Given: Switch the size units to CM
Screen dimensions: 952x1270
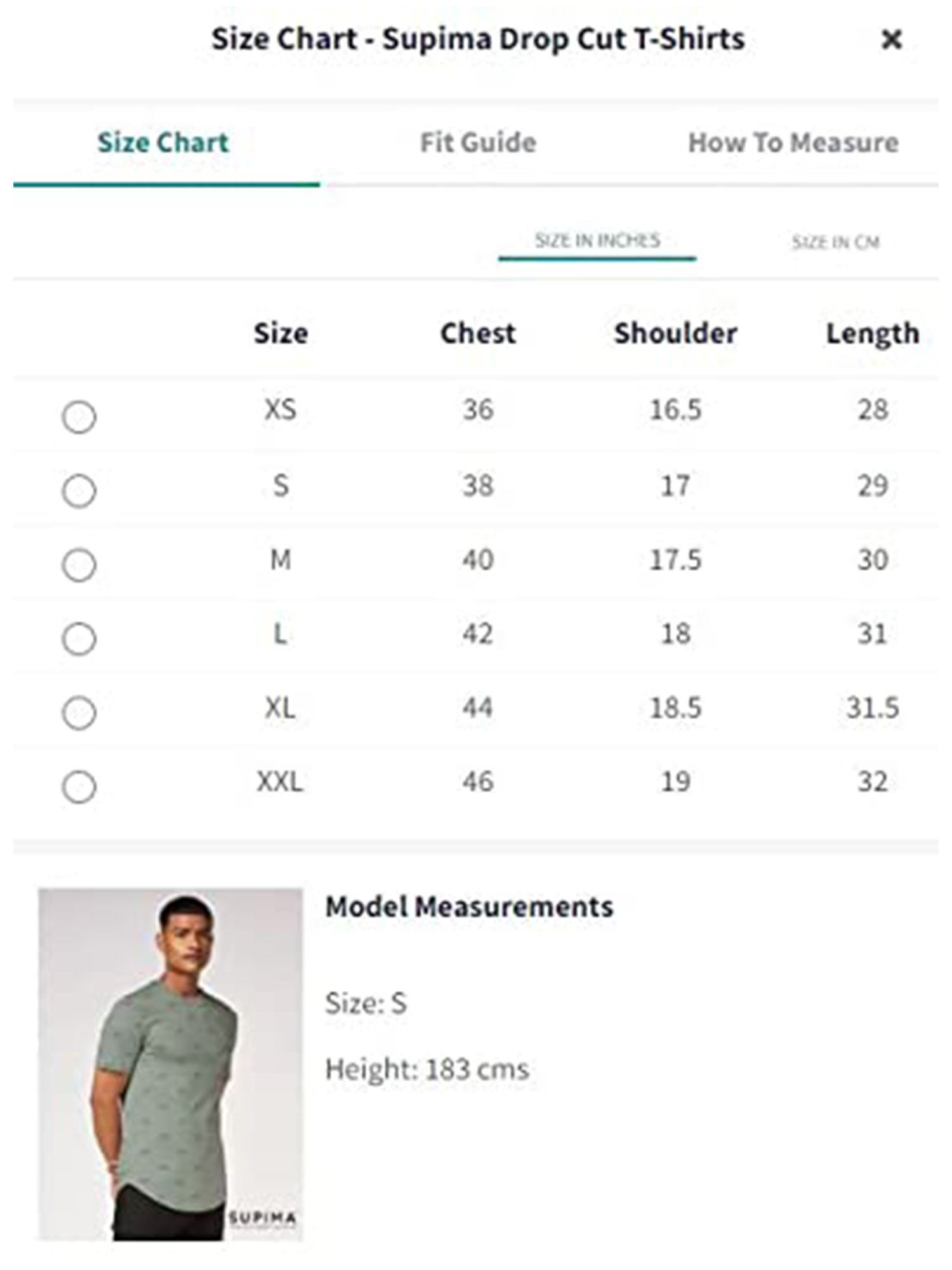Looking at the screenshot, I should 835,242.
